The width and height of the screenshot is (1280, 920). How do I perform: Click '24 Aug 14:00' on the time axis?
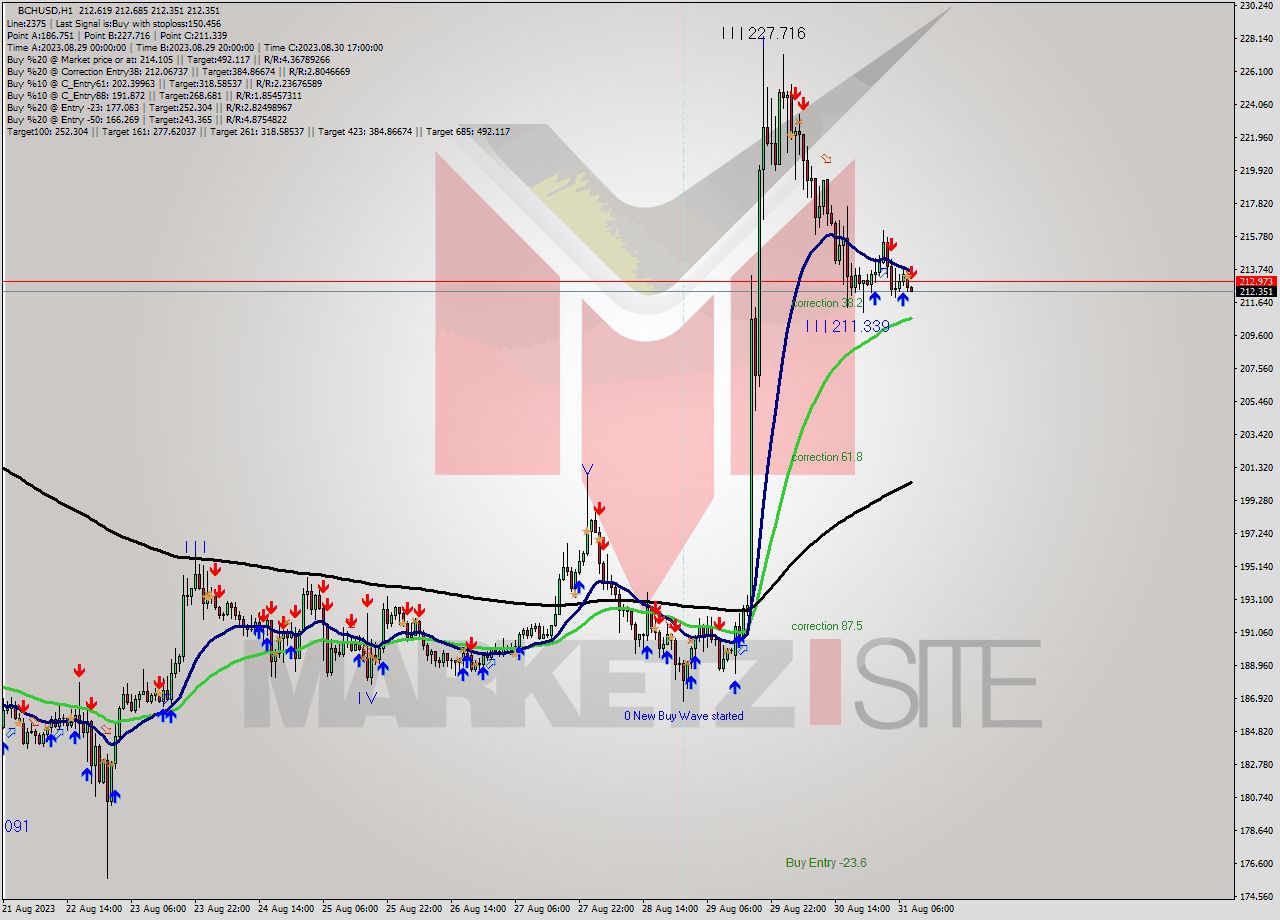click(x=286, y=909)
